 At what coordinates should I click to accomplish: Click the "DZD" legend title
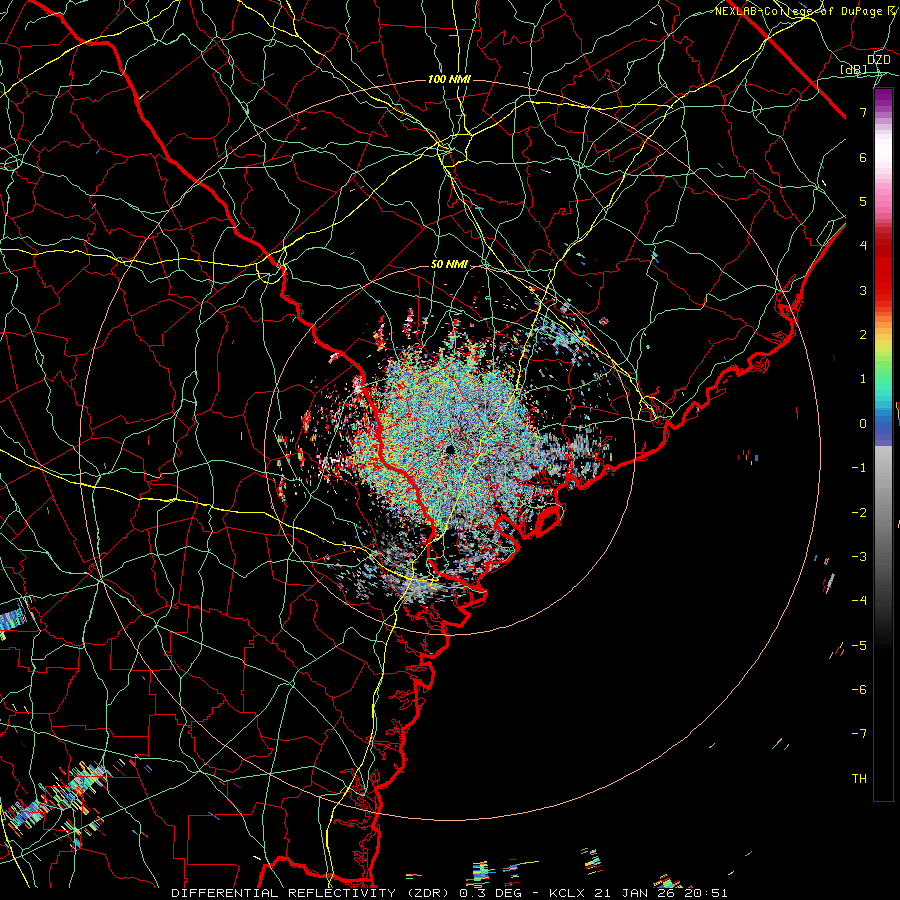(x=878, y=60)
